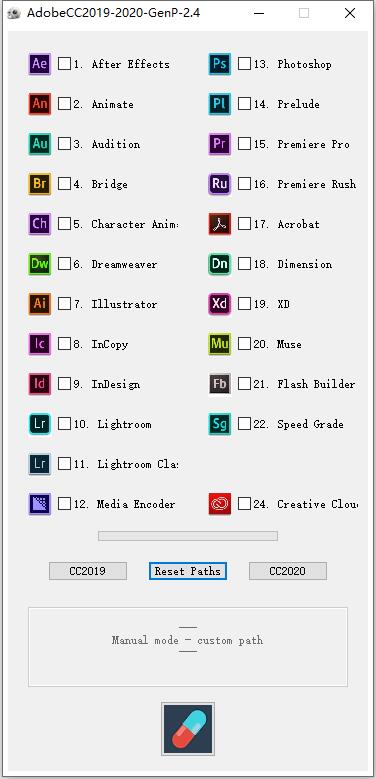376x779 pixels.
Task: Check the 20. Muse checkbox
Action: (244, 344)
